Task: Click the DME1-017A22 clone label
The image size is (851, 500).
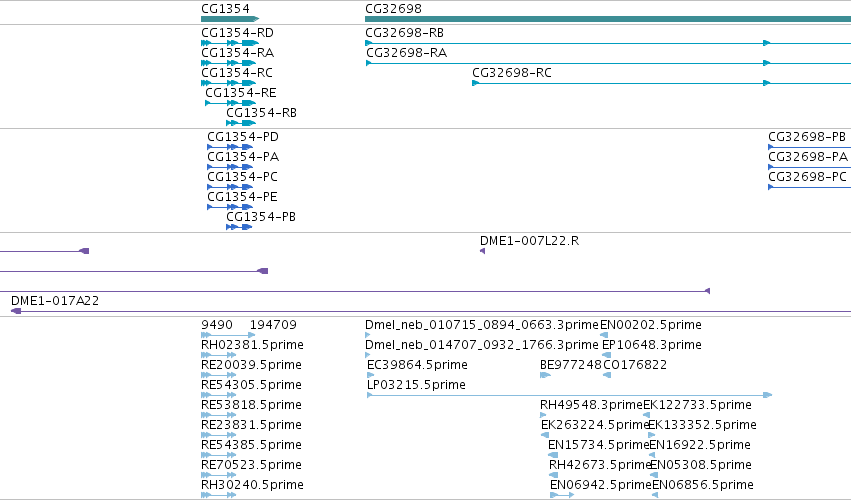Action: point(55,301)
